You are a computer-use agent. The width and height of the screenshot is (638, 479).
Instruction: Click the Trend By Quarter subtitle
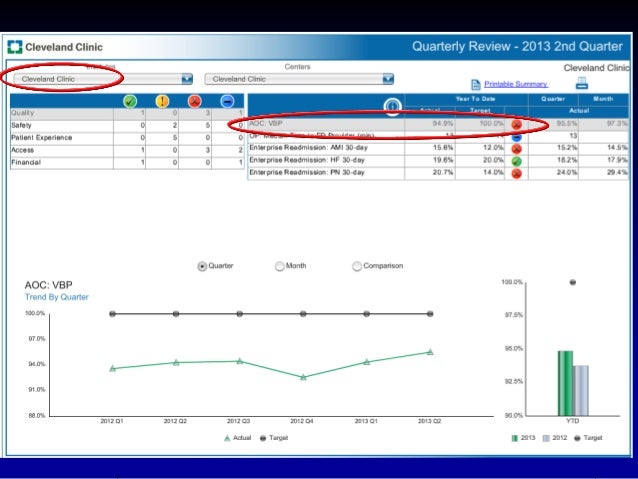point(57,297)
